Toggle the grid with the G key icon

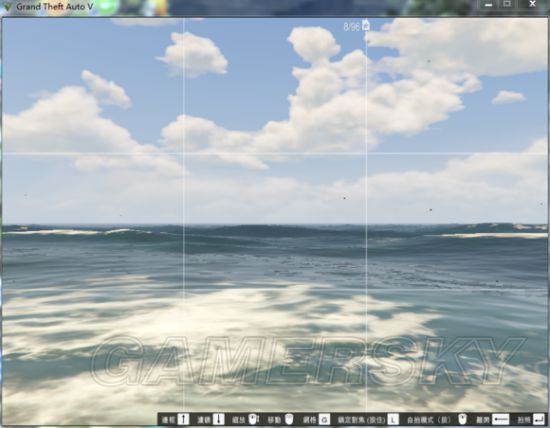coord(324,419)
